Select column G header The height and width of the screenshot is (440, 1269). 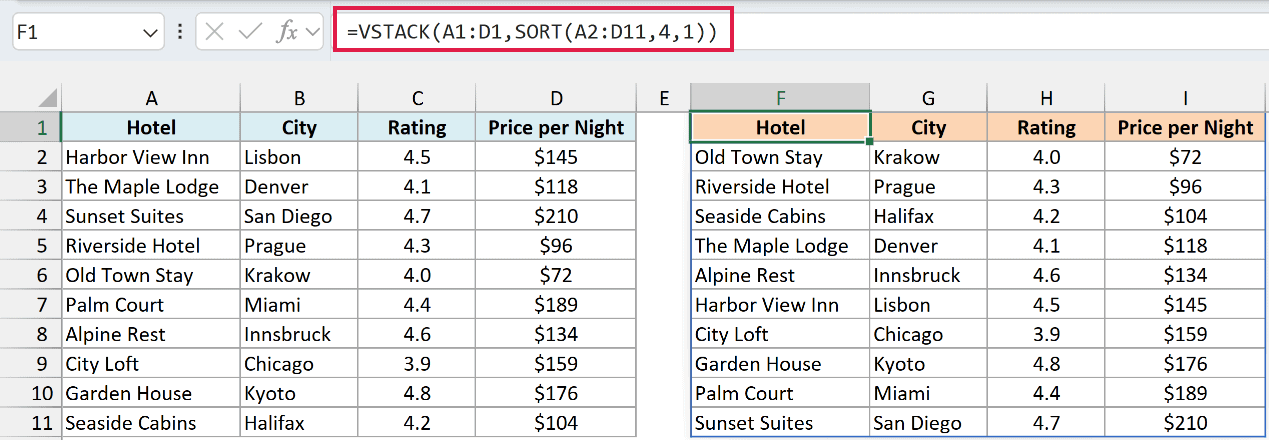[928, 98]
